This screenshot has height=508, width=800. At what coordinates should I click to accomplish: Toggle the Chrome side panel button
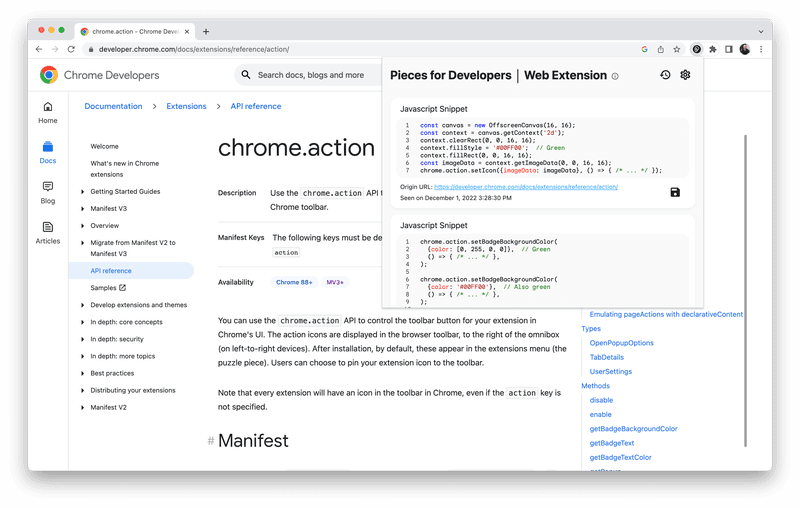tap(729, 49)
